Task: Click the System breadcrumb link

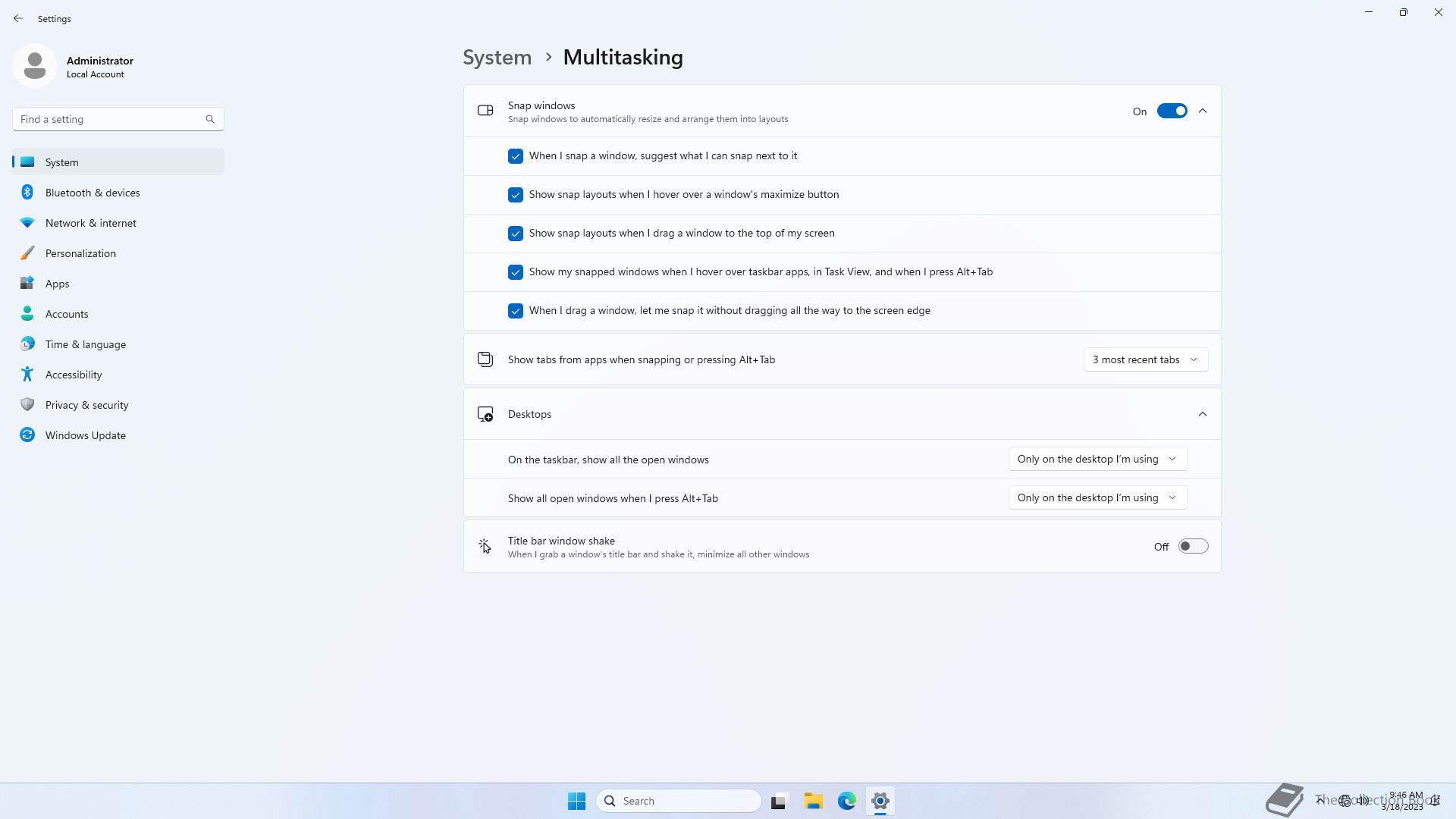Action: point(497,58)
